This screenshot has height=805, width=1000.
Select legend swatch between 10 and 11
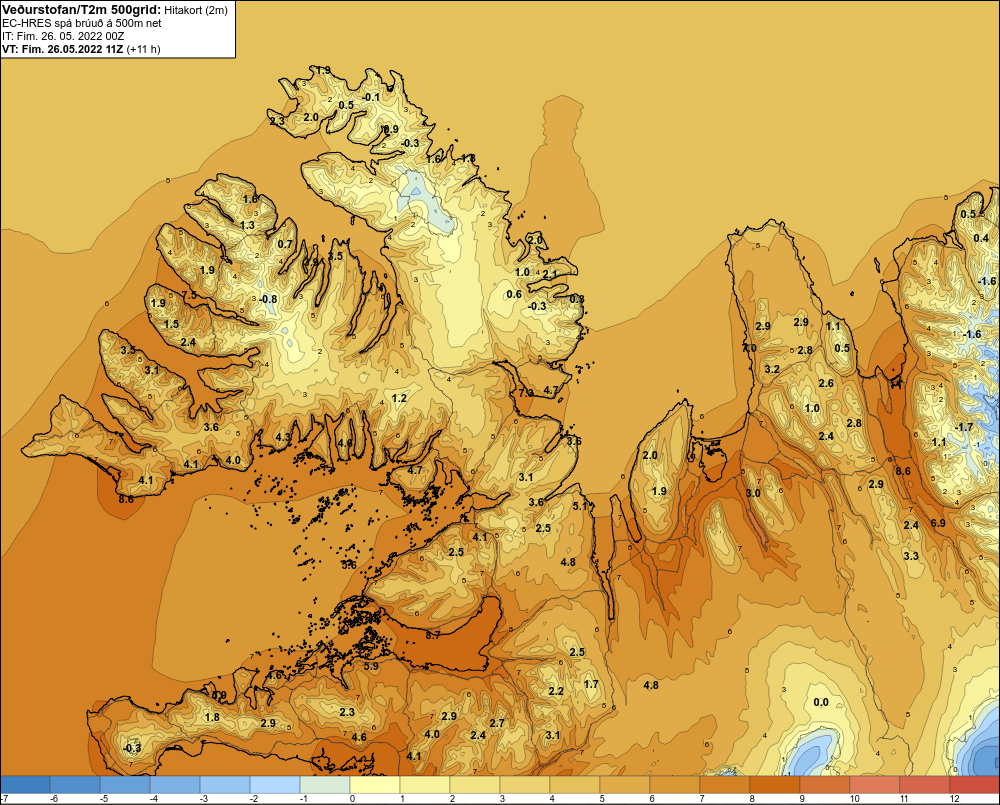pos(875,785)
